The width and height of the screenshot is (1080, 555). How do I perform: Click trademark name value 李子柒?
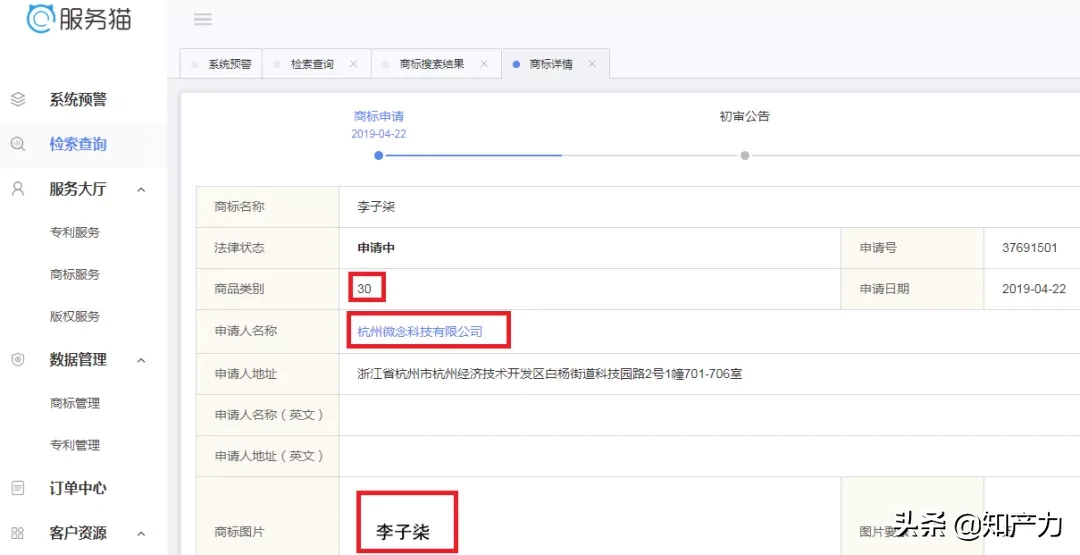tap(376, 207)
